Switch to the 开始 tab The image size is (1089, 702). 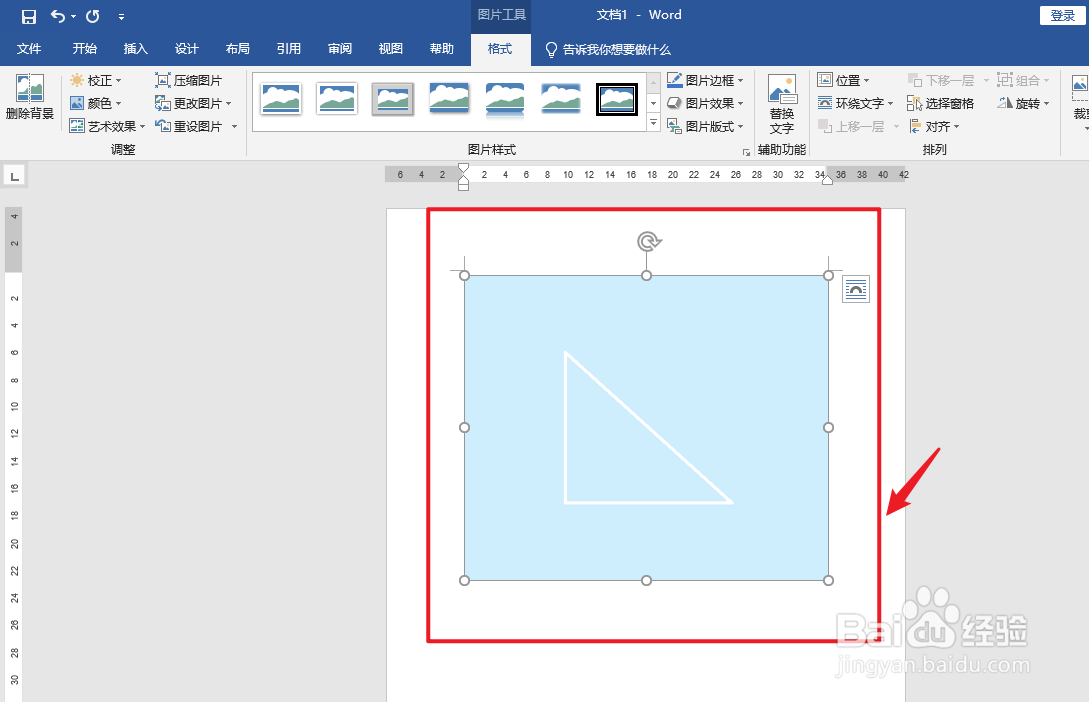click(85, 49)
